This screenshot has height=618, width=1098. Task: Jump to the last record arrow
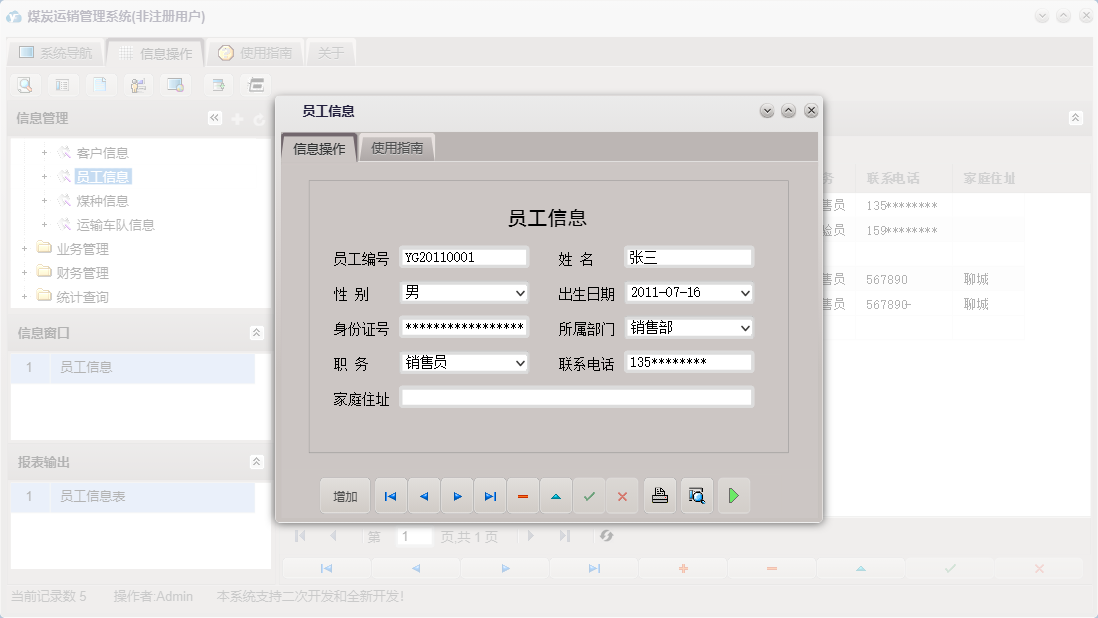(488, 495)
